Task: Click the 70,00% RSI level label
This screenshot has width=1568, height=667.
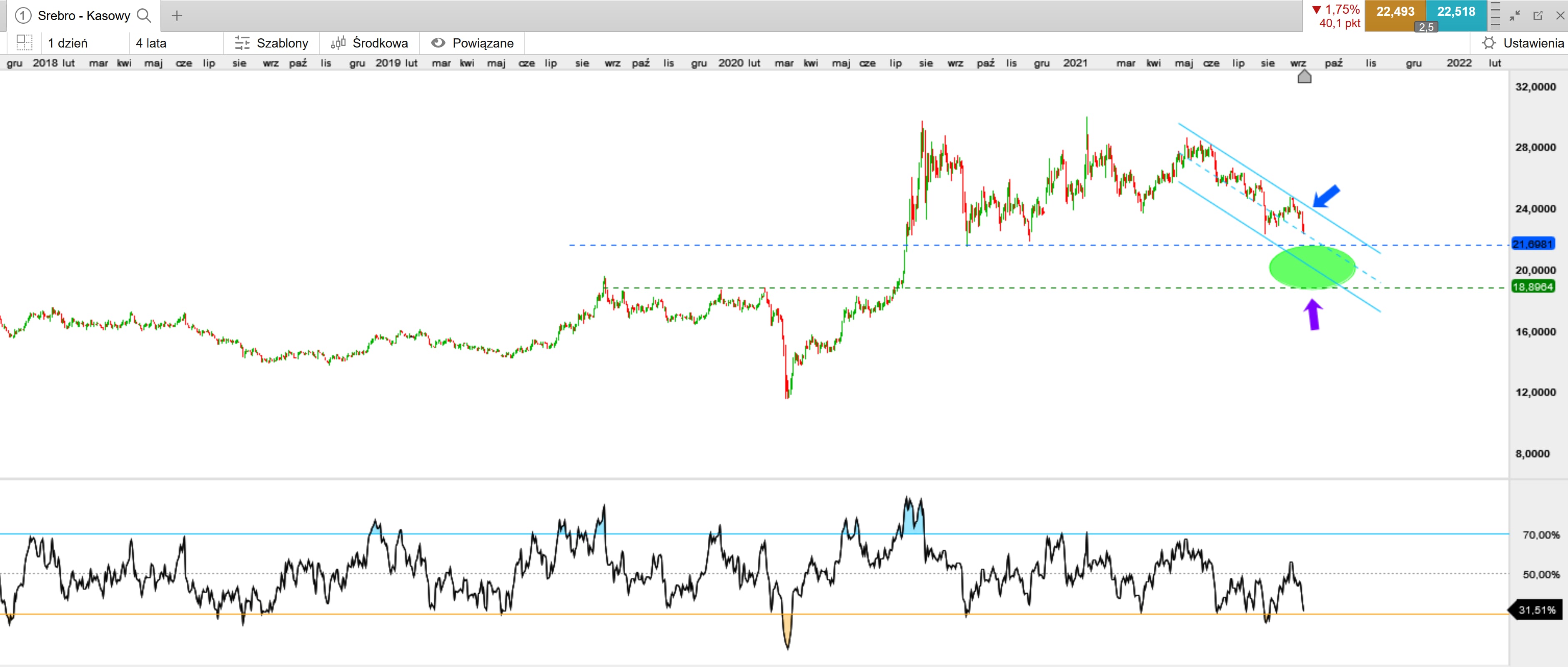Action: (x=1540, y=534)
